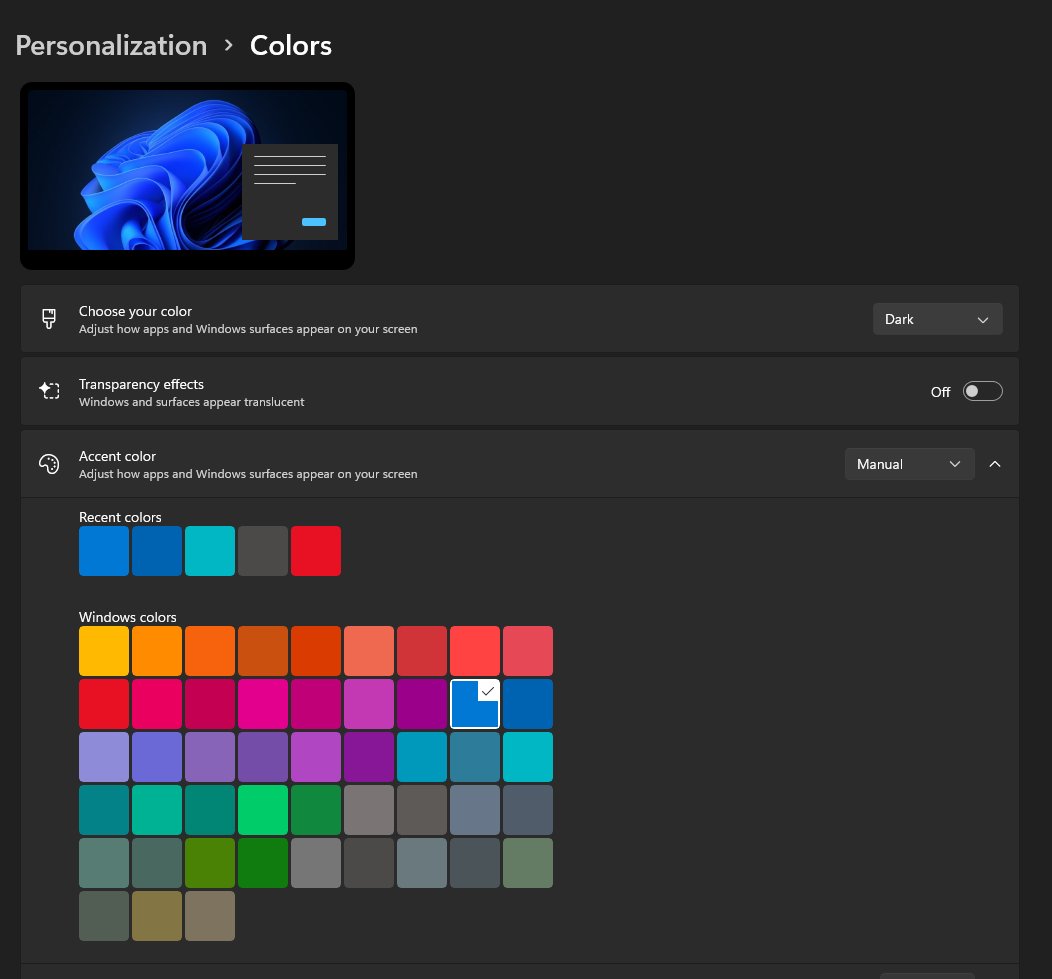Select the dark forest green Windows color swatch
Viewport: 1052px width, 979px height.
tap(263, 863)
